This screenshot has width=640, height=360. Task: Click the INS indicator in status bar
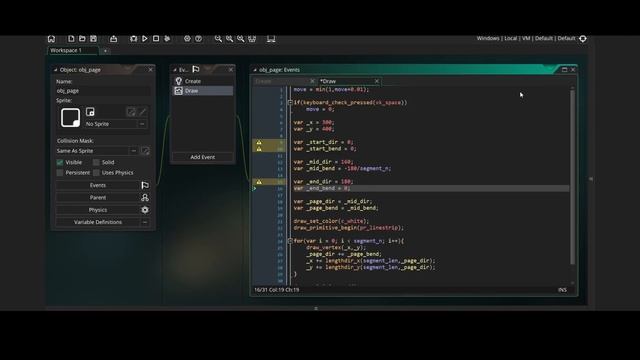point(562,290)
